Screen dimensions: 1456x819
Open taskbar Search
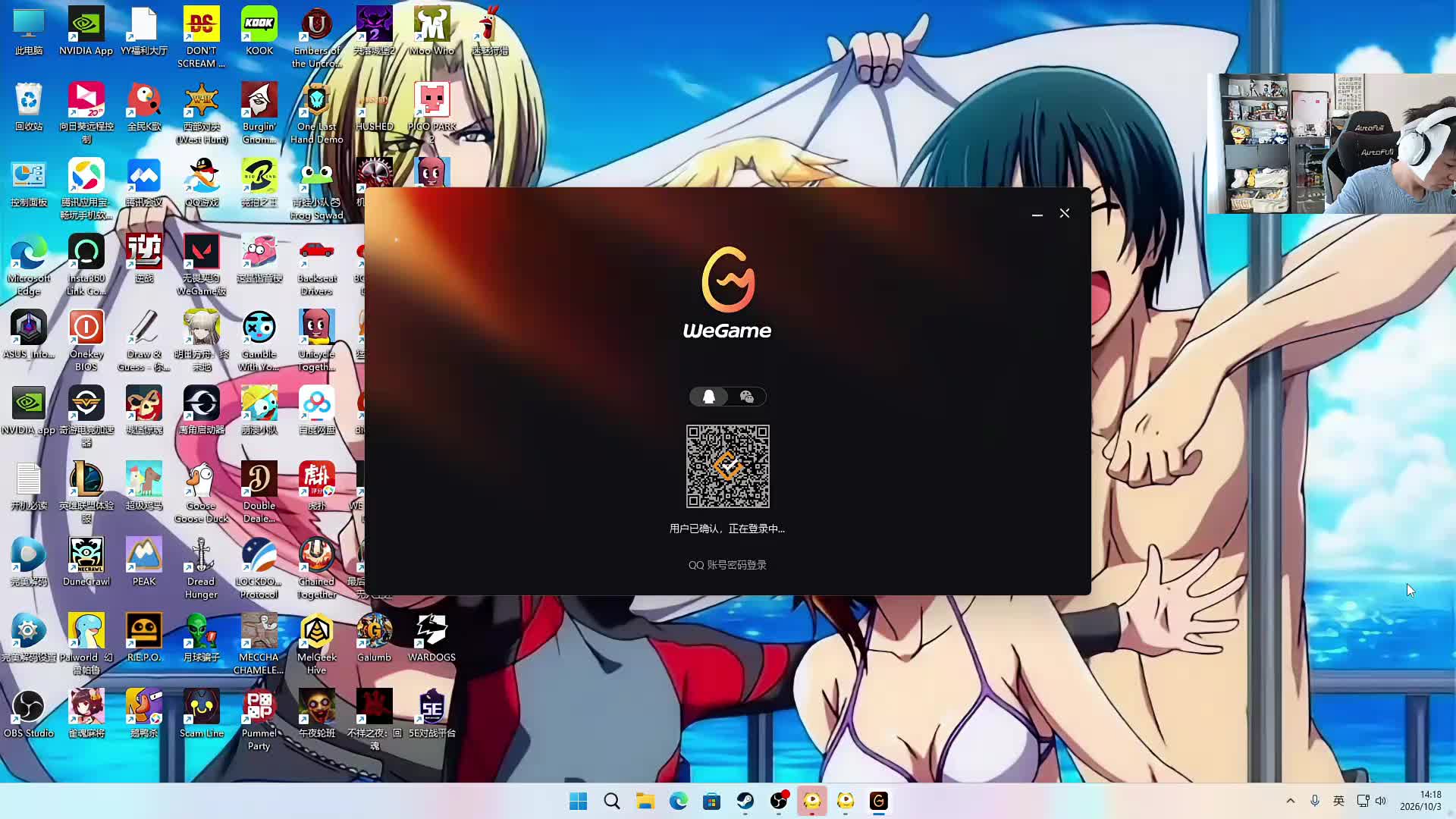coord(612,801)
